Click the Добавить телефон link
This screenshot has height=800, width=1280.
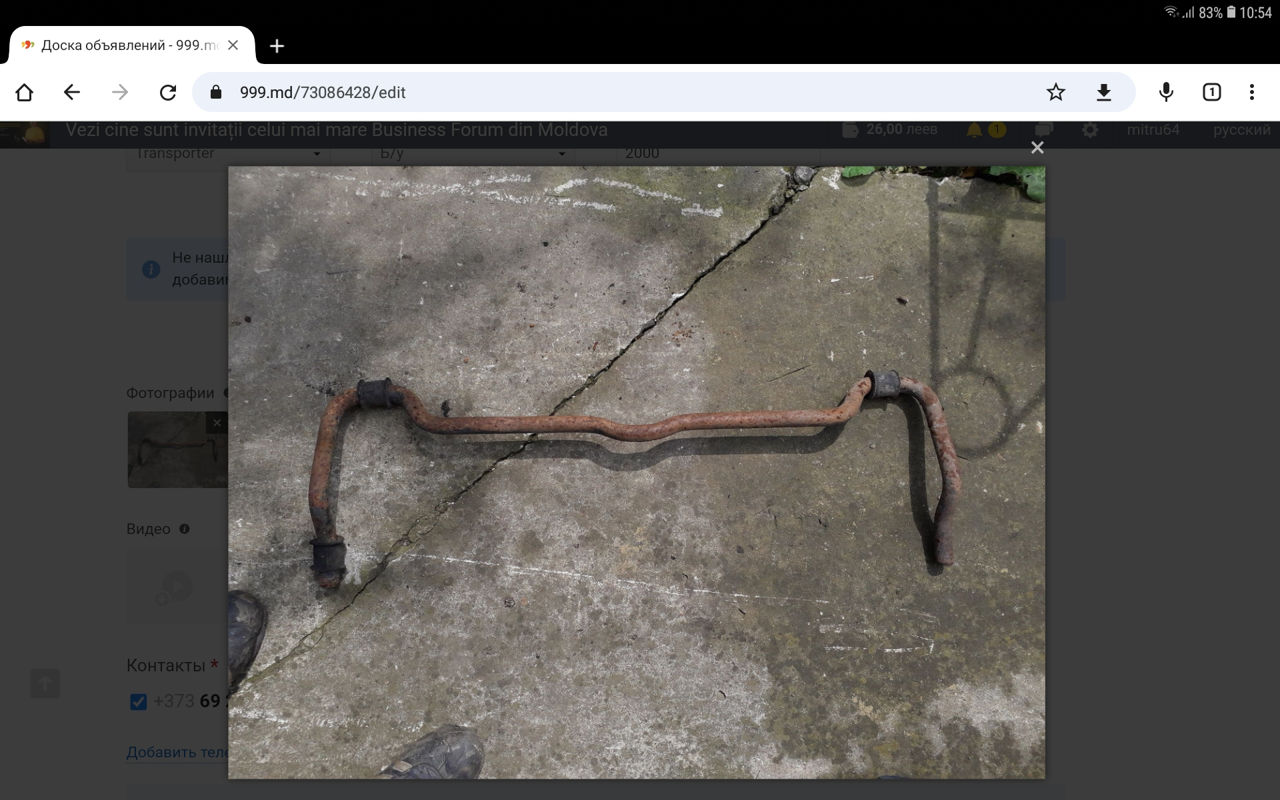[x=177, y=753]
